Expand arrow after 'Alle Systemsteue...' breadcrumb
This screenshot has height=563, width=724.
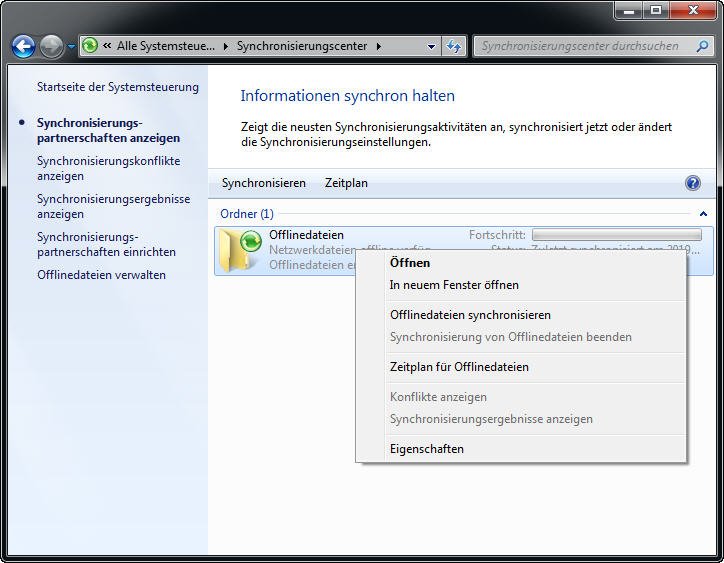point(225,46)
